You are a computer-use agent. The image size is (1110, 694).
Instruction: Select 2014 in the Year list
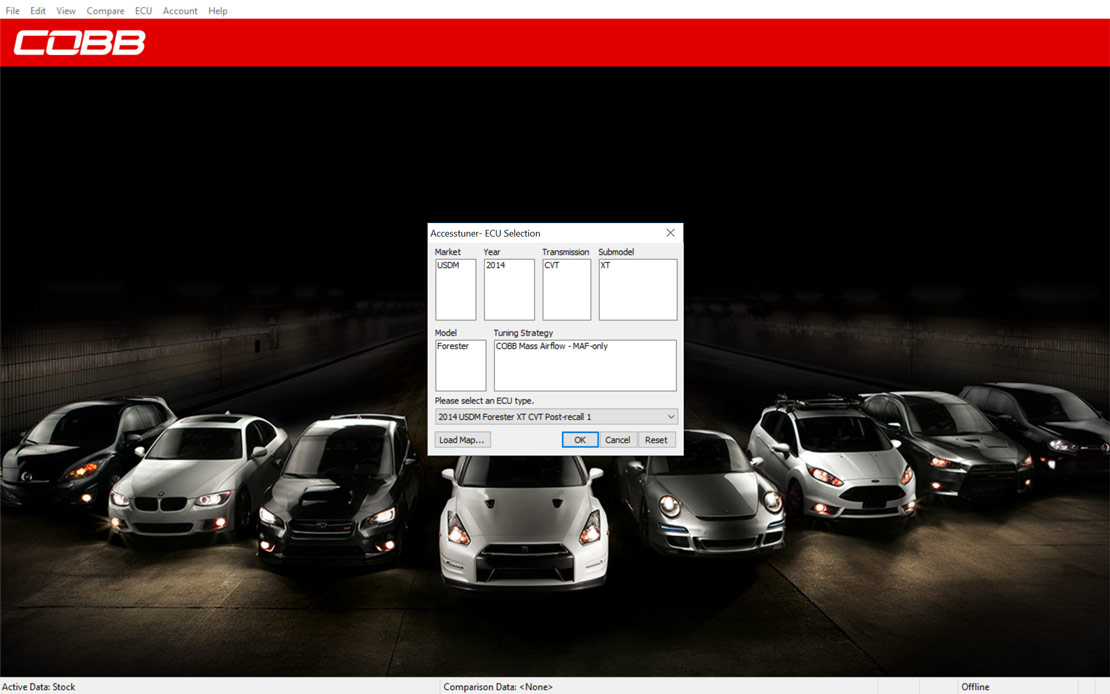(496, 266)
